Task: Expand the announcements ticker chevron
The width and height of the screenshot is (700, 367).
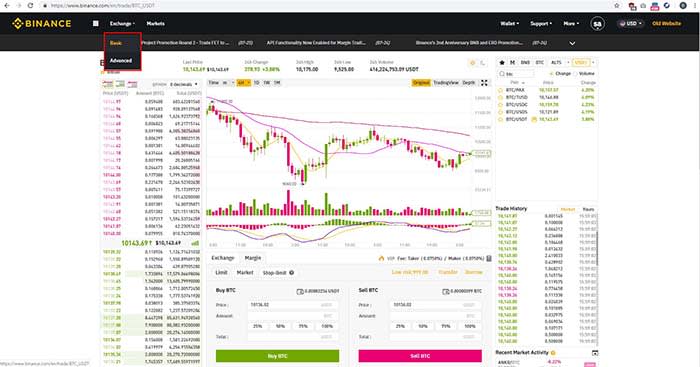Action: click(572, 43)
